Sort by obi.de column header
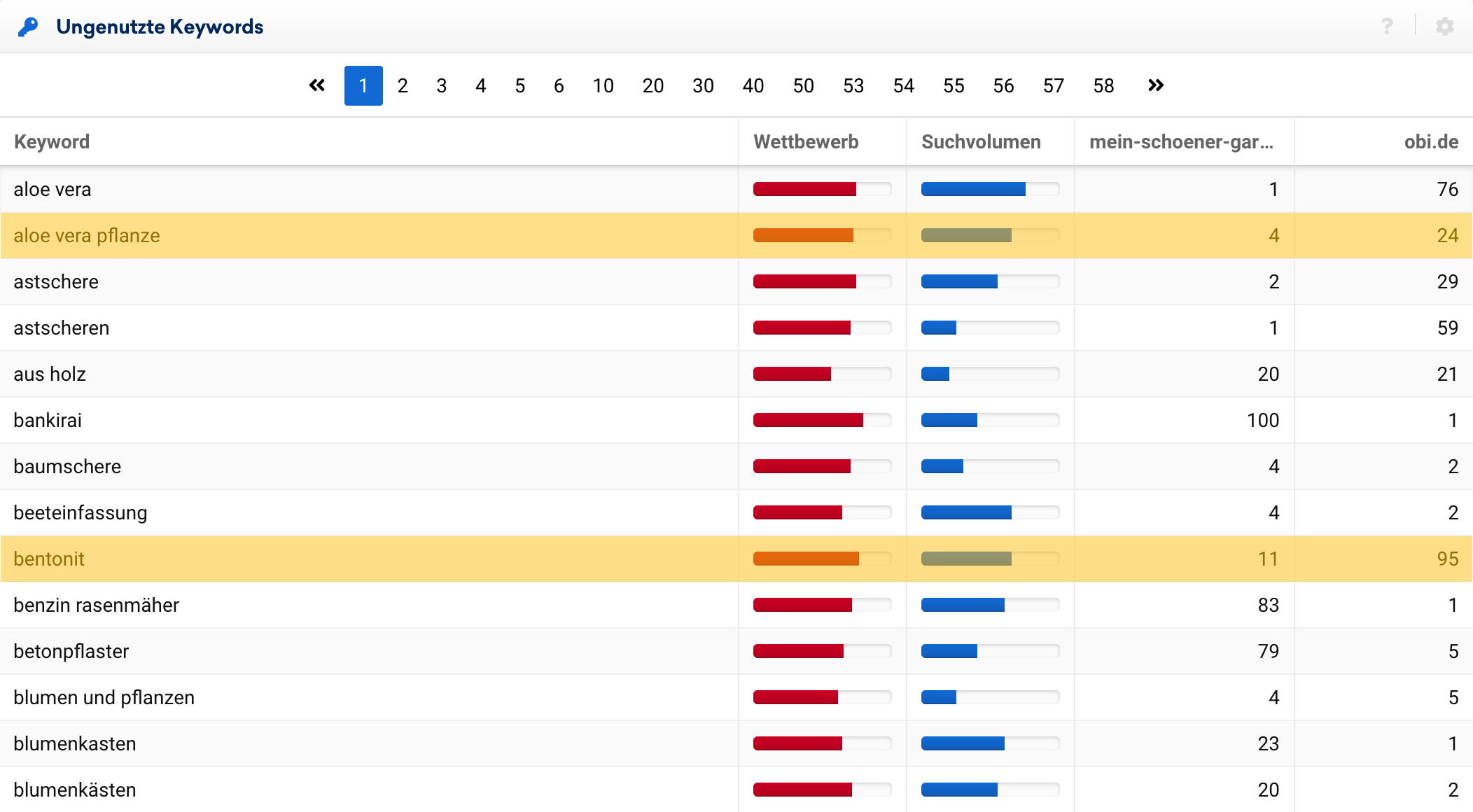Screen dimensions: 1473x812 [1430, 141]
